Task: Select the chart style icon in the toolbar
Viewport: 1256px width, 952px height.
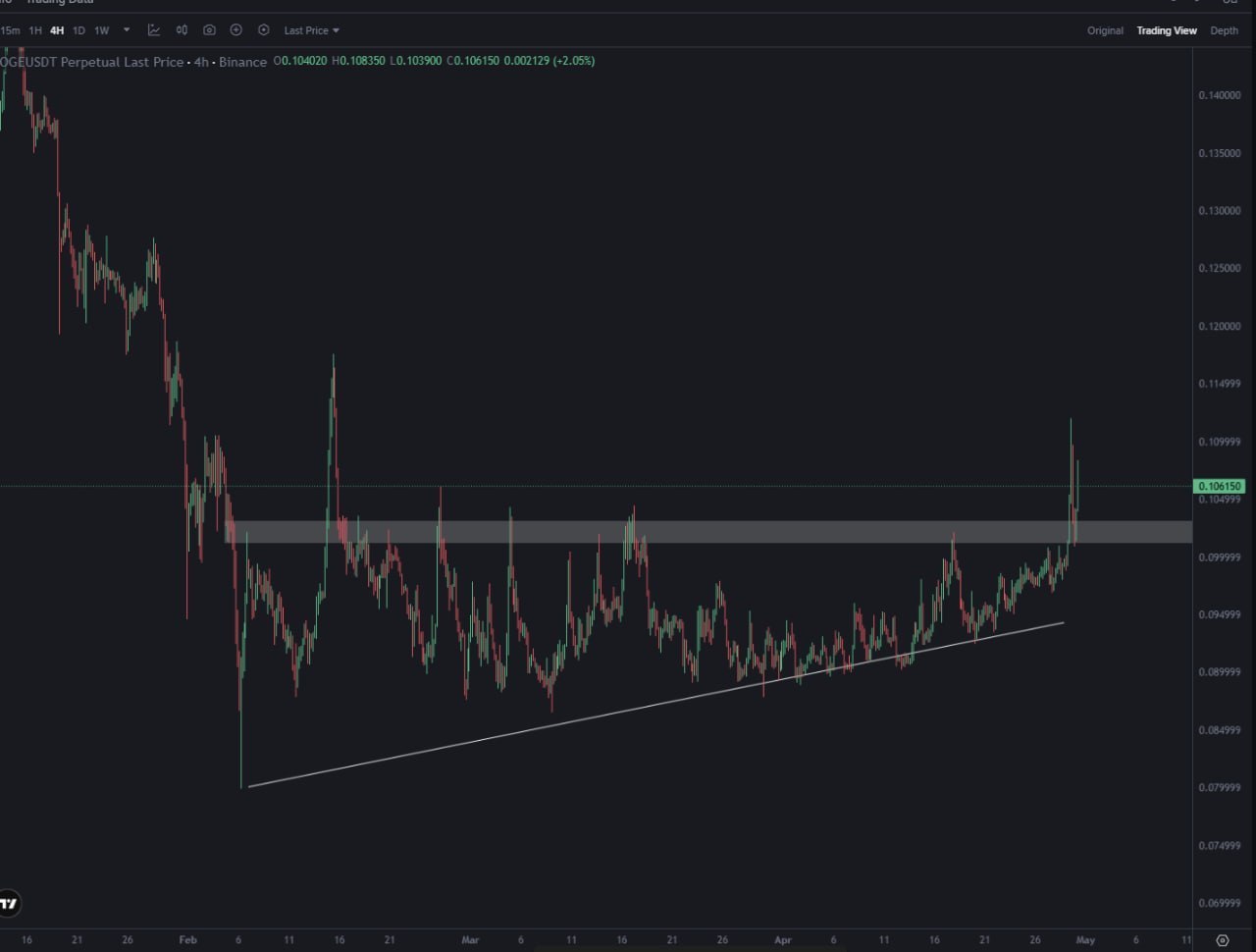Action: tap(182, 30)
